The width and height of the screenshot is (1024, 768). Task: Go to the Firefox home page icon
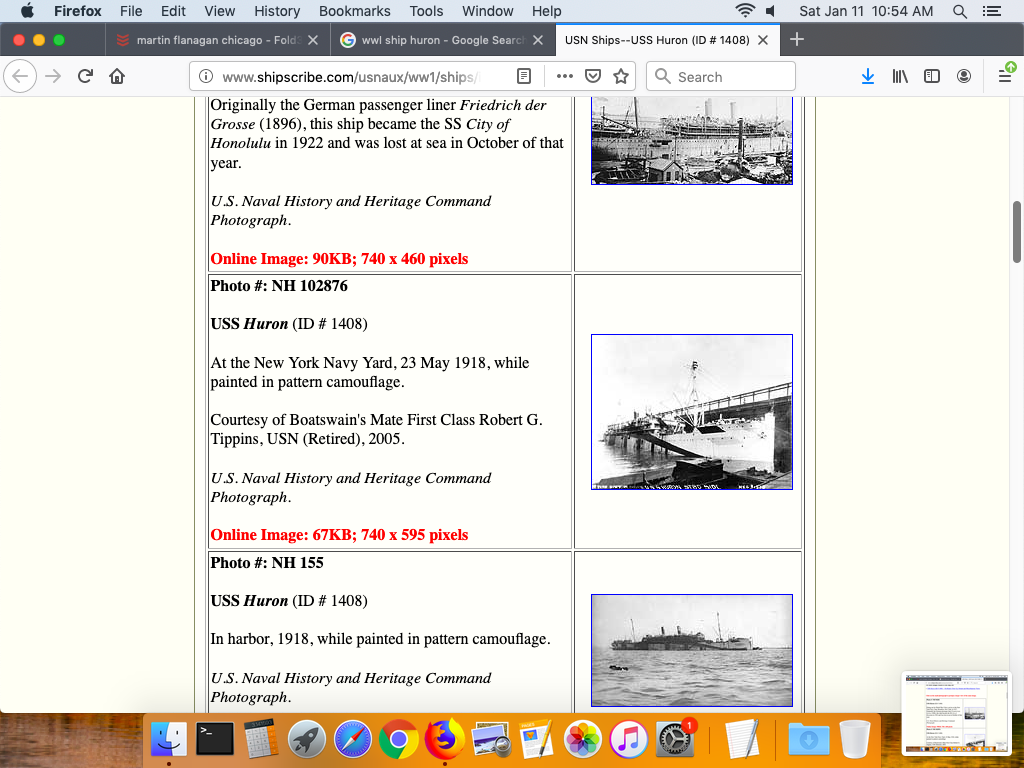117,77
